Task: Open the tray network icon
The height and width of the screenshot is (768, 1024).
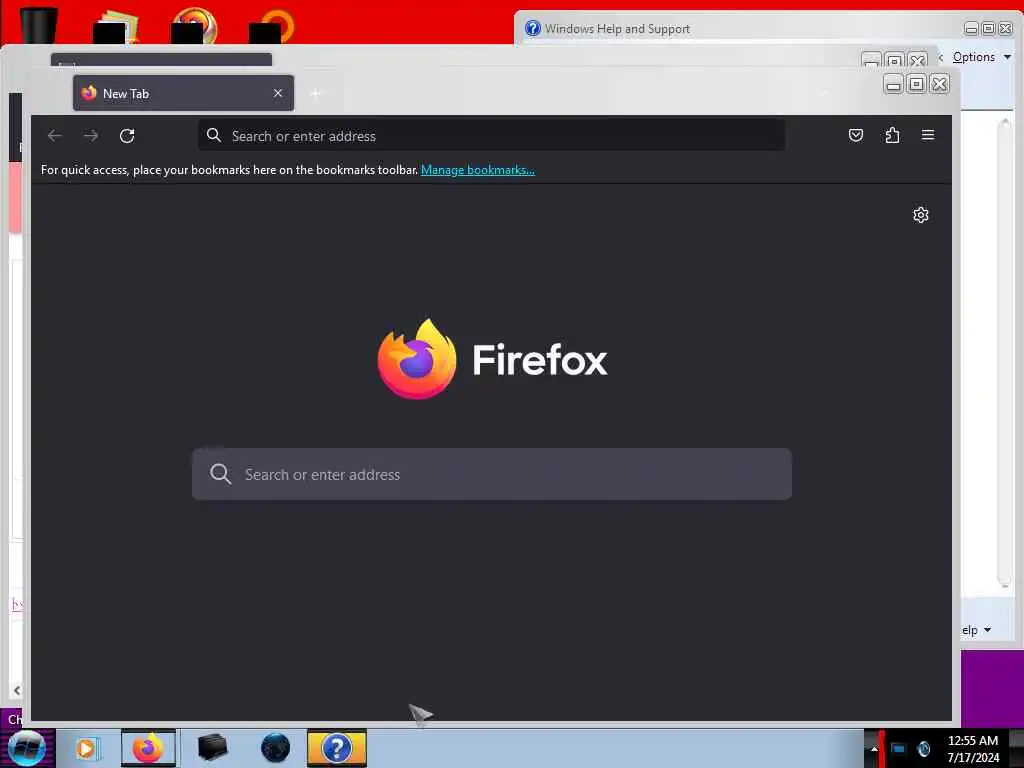Action: (x=899, y=748)
